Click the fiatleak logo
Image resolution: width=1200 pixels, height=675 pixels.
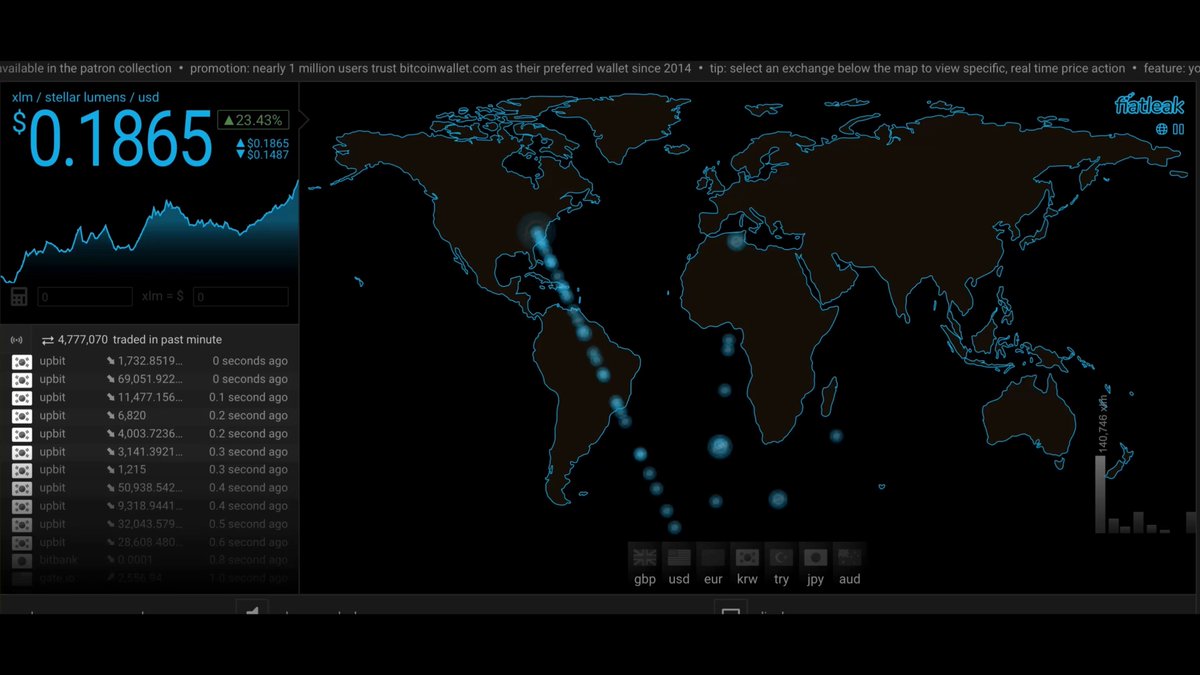(x=1149, y=105)
